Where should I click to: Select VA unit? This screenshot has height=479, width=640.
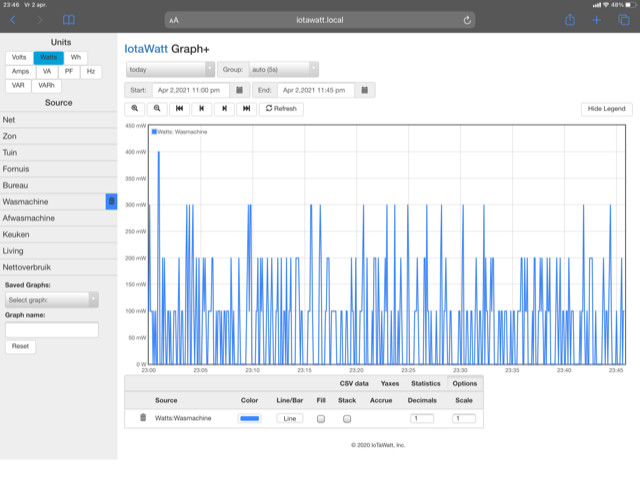point(47,71)
